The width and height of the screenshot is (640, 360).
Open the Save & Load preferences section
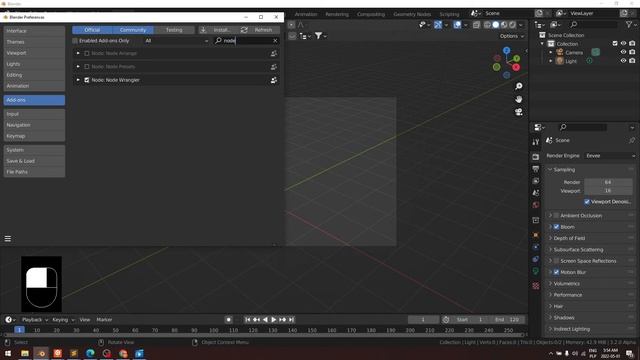point(34,161)
